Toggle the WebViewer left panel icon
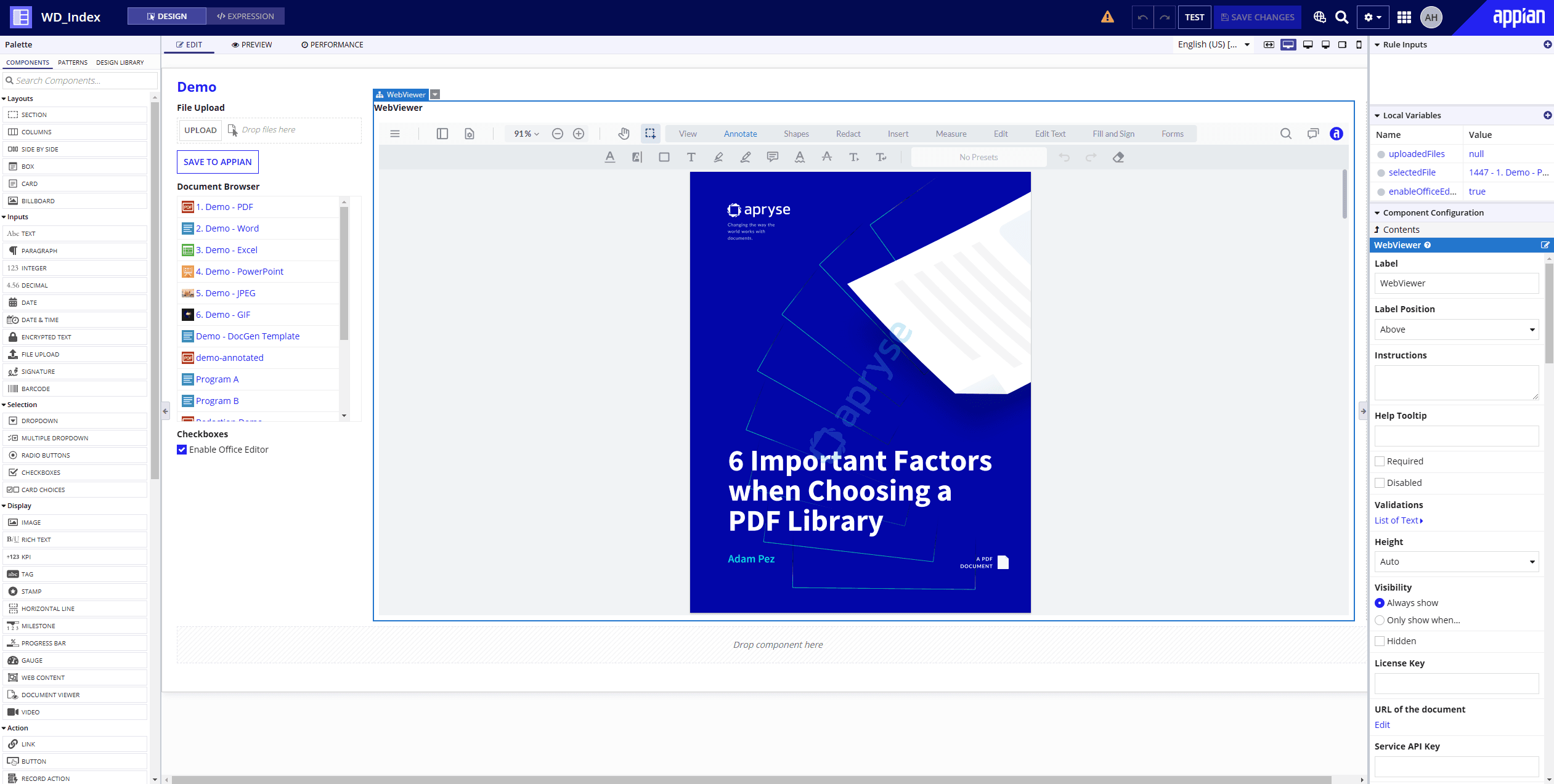This screenshot has width=1554, height=784. point(442,134)
